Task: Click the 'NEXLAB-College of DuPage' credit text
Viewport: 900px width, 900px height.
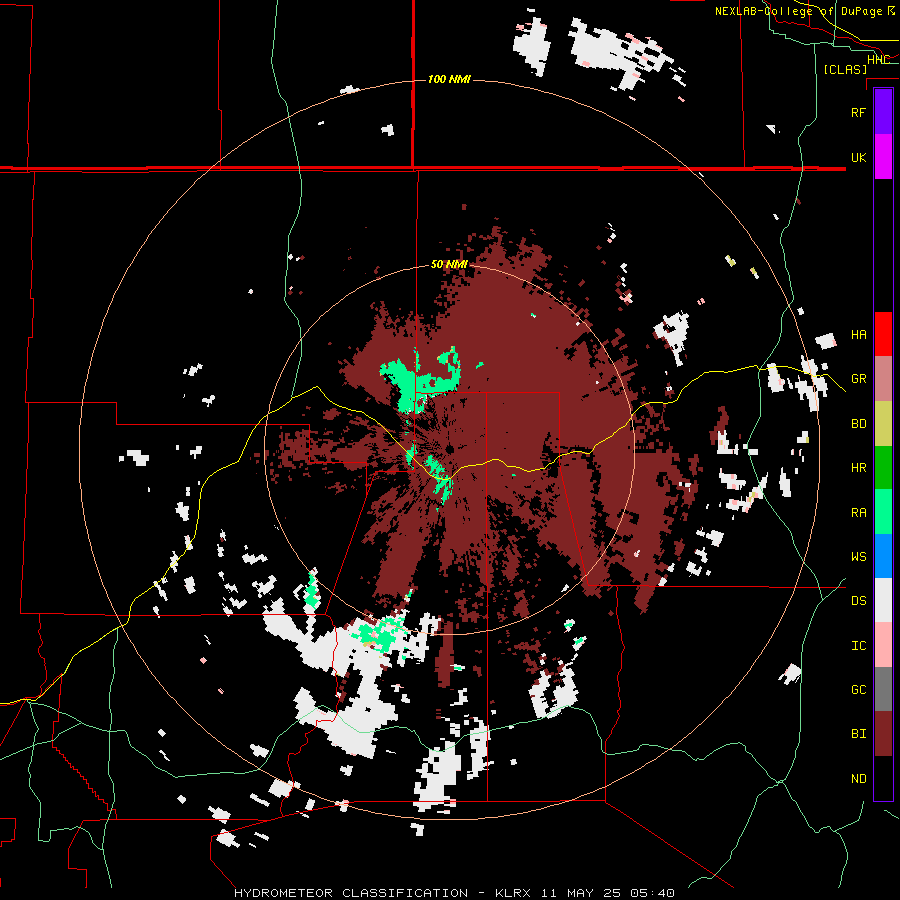Action: (798, 11)
